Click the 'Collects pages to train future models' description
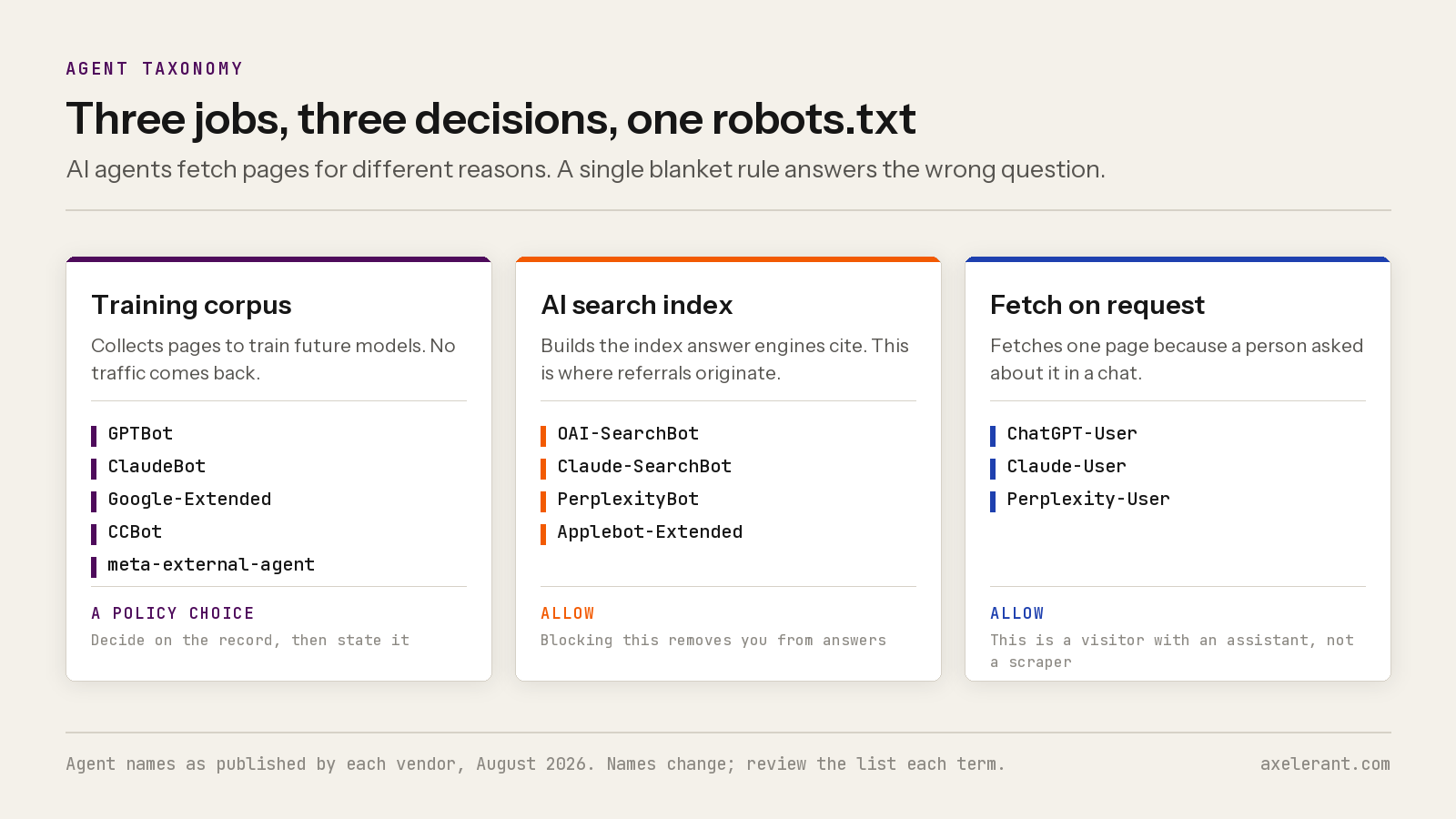 click(x=273, y=359)
